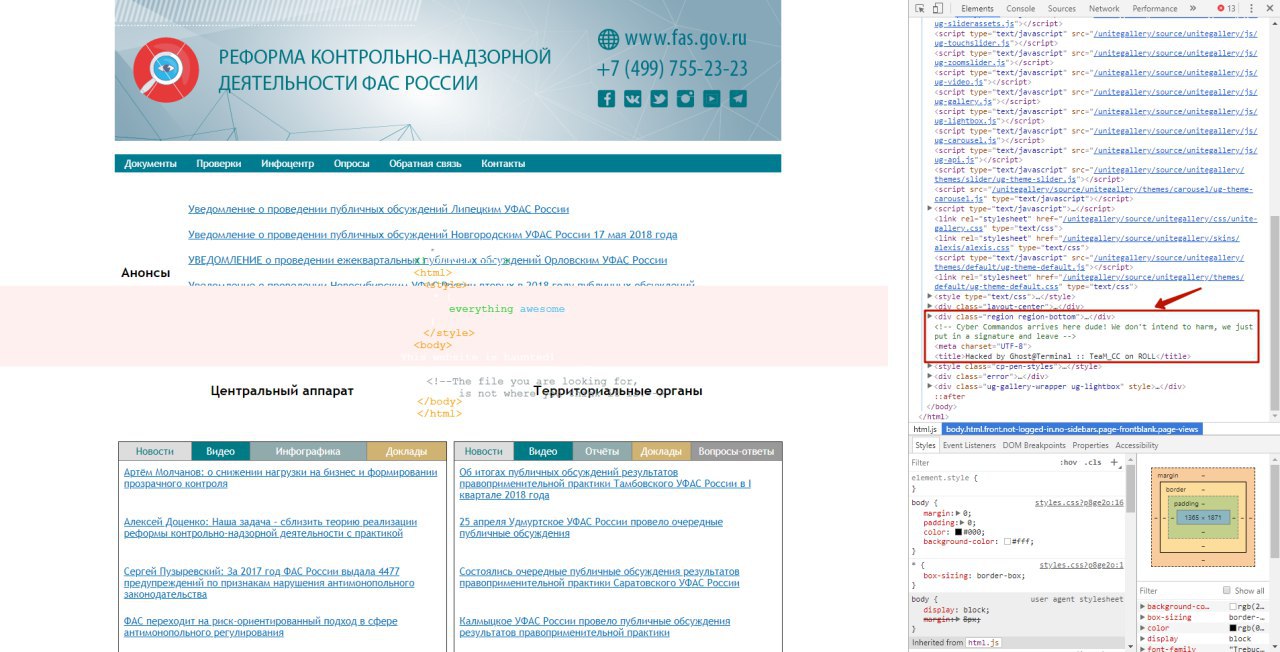Open the Telegram paper-plane icon
The height and width of the screenshot is (652, 1280).
click(x=738, y=98)
